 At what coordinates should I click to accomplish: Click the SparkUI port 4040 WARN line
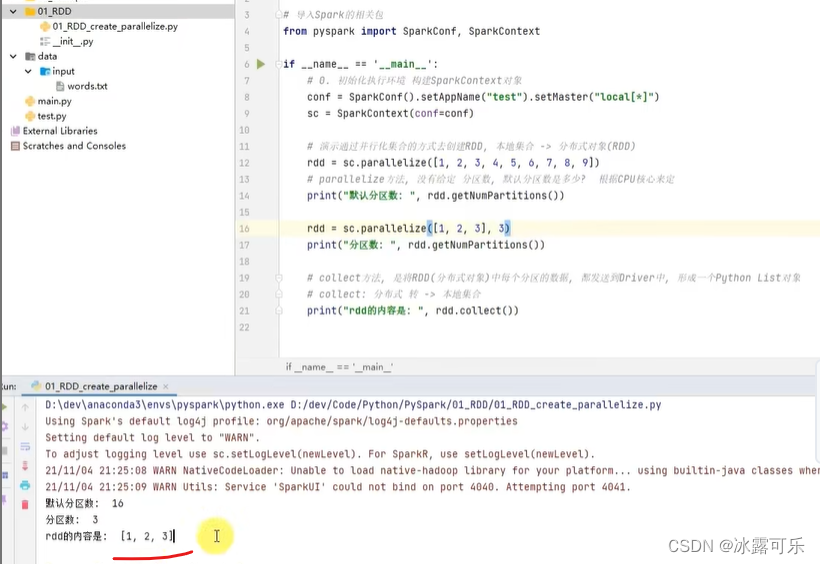338,487
